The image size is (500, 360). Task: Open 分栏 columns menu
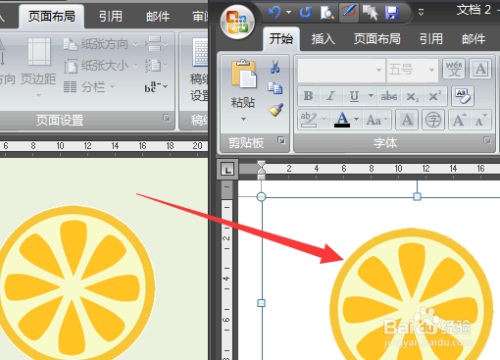click(x=89, y=87)
